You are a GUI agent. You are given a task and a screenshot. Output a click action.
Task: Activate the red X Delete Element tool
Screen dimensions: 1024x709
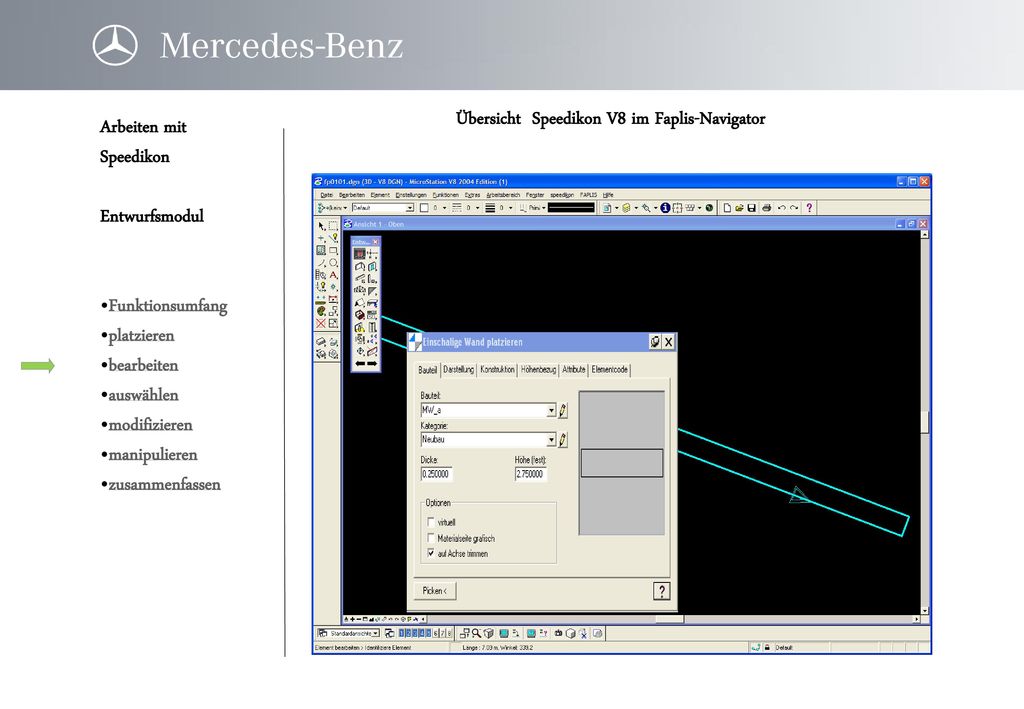pos(321,324)
